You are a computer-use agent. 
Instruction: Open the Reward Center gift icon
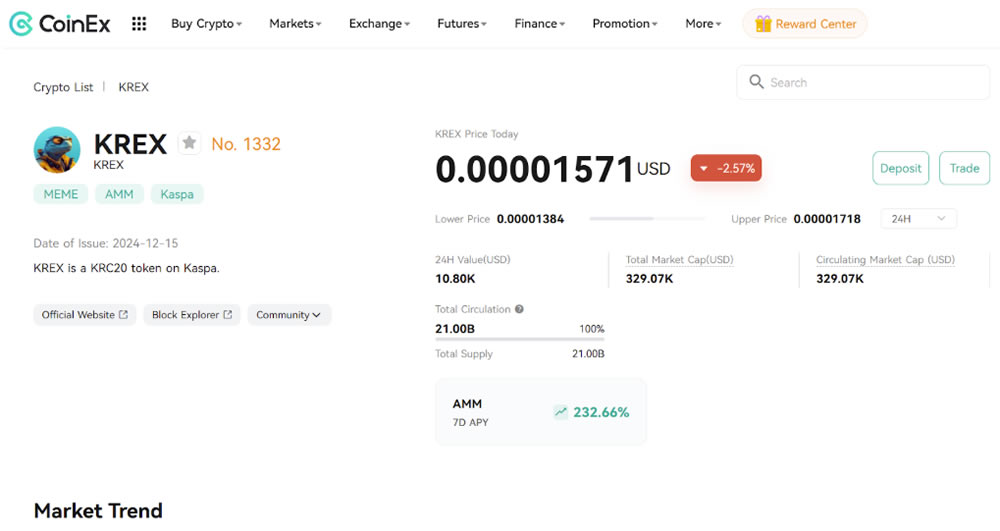click(x=763, y=24)
